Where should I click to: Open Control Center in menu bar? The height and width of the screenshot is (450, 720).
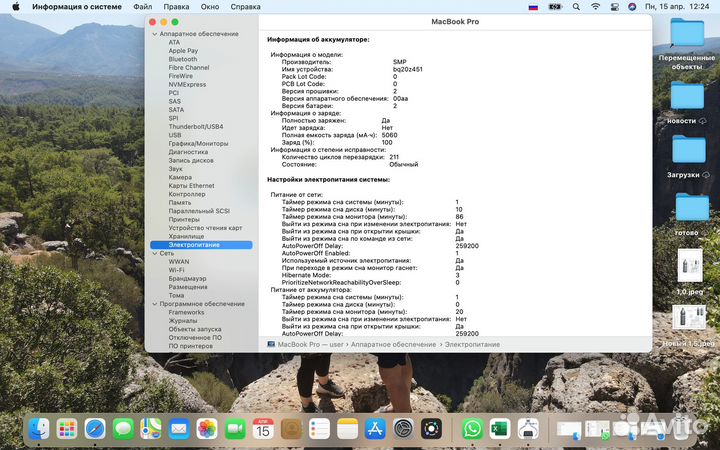[x=614, y=7]
